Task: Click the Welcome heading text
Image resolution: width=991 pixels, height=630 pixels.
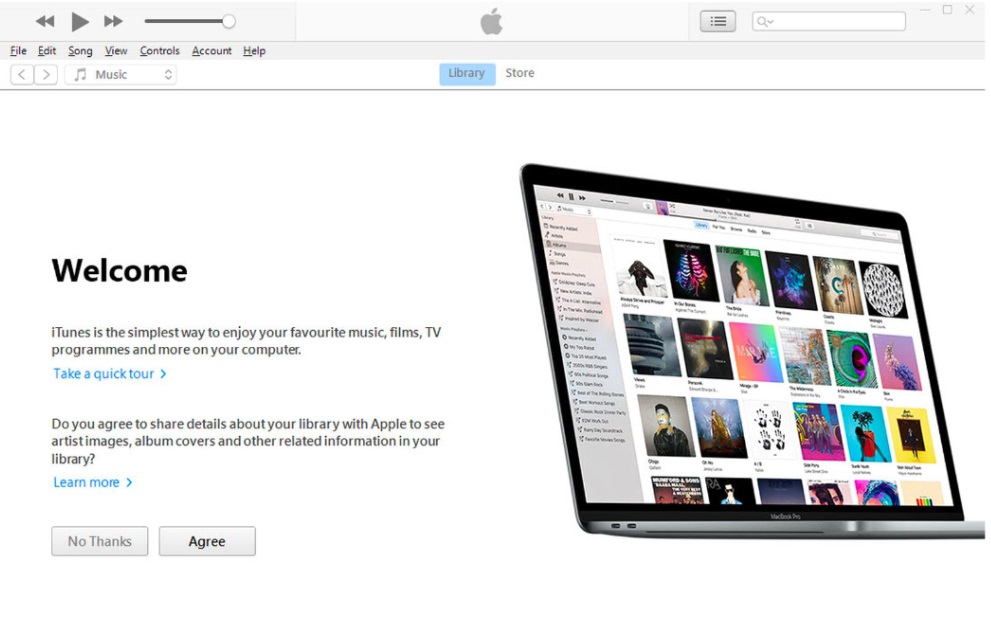Action: tap(119, 270)
